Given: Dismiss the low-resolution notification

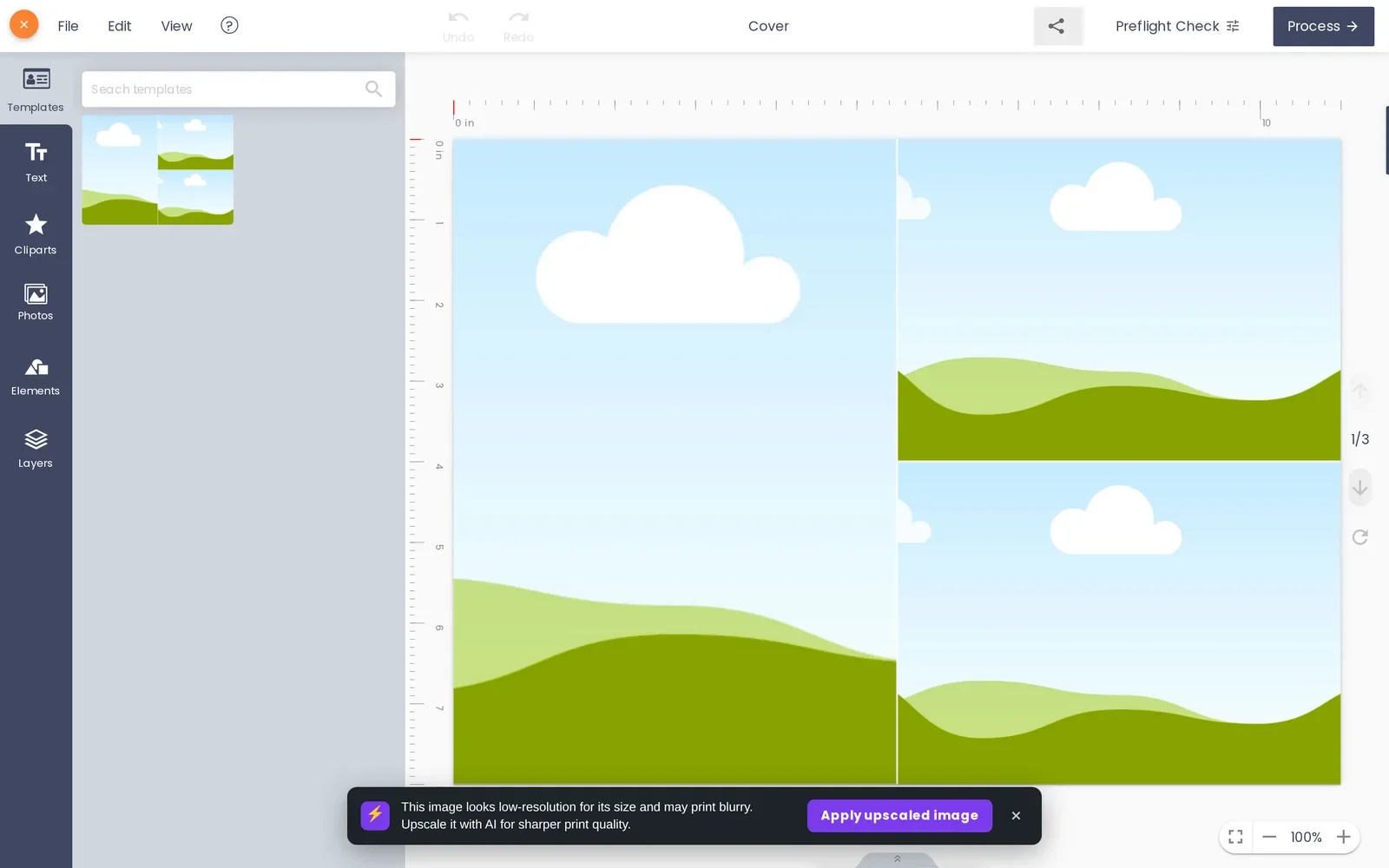Looking at the screenshot, I should coord(1016,815).
